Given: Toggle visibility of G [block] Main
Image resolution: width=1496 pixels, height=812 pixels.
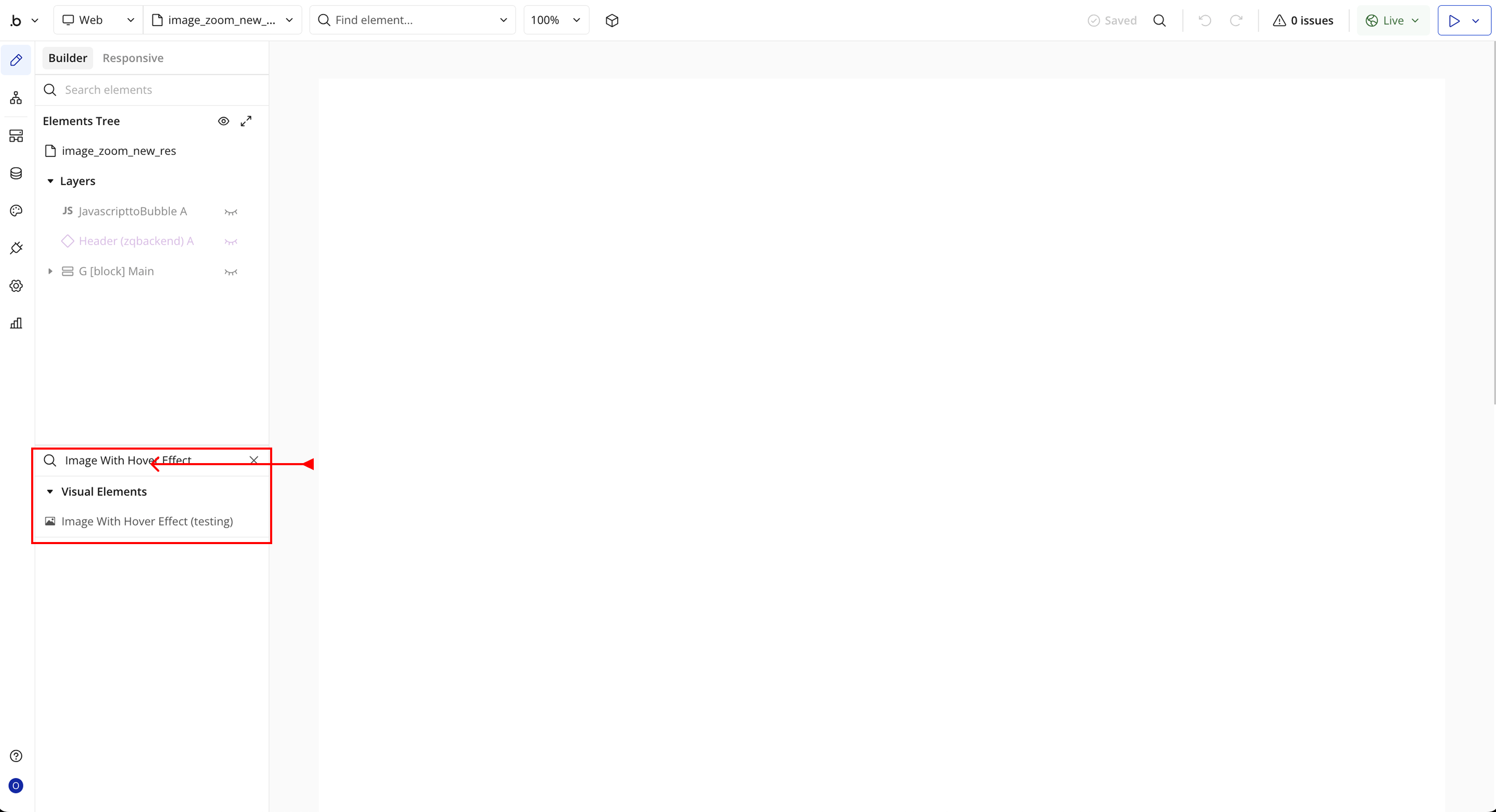Looking at the screenshot, I should tap(231, 272).
